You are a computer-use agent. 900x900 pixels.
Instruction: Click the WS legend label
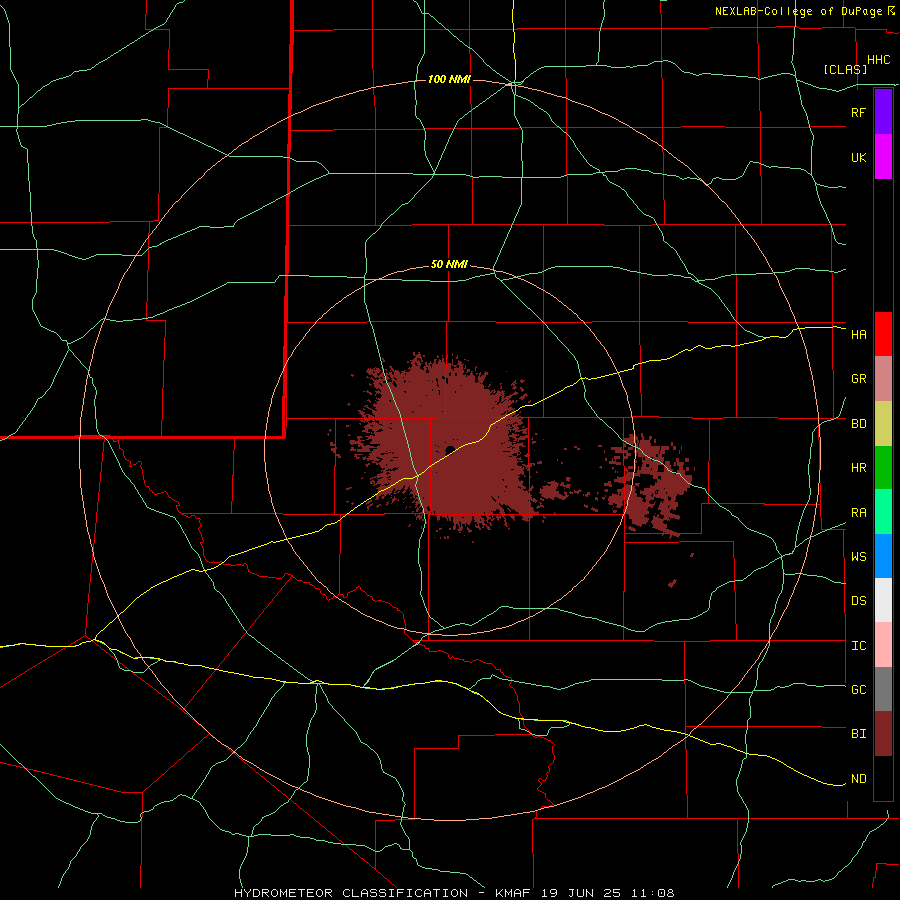(858, 557)
